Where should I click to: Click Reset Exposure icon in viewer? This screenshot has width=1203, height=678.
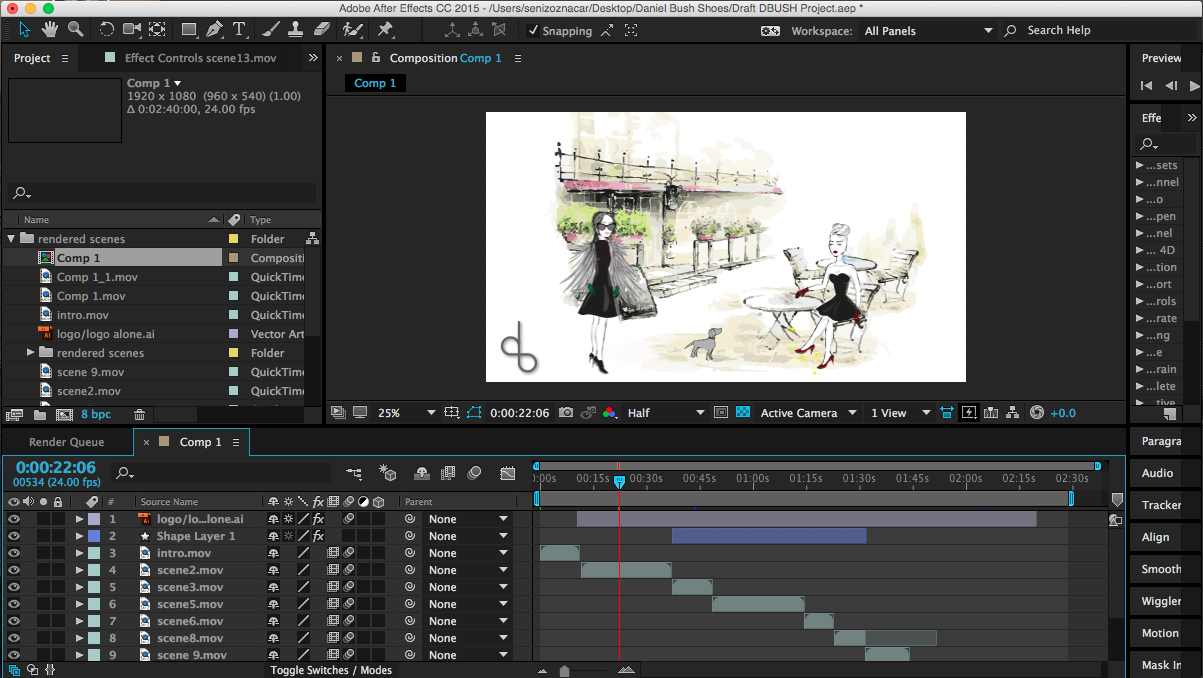1036,412
